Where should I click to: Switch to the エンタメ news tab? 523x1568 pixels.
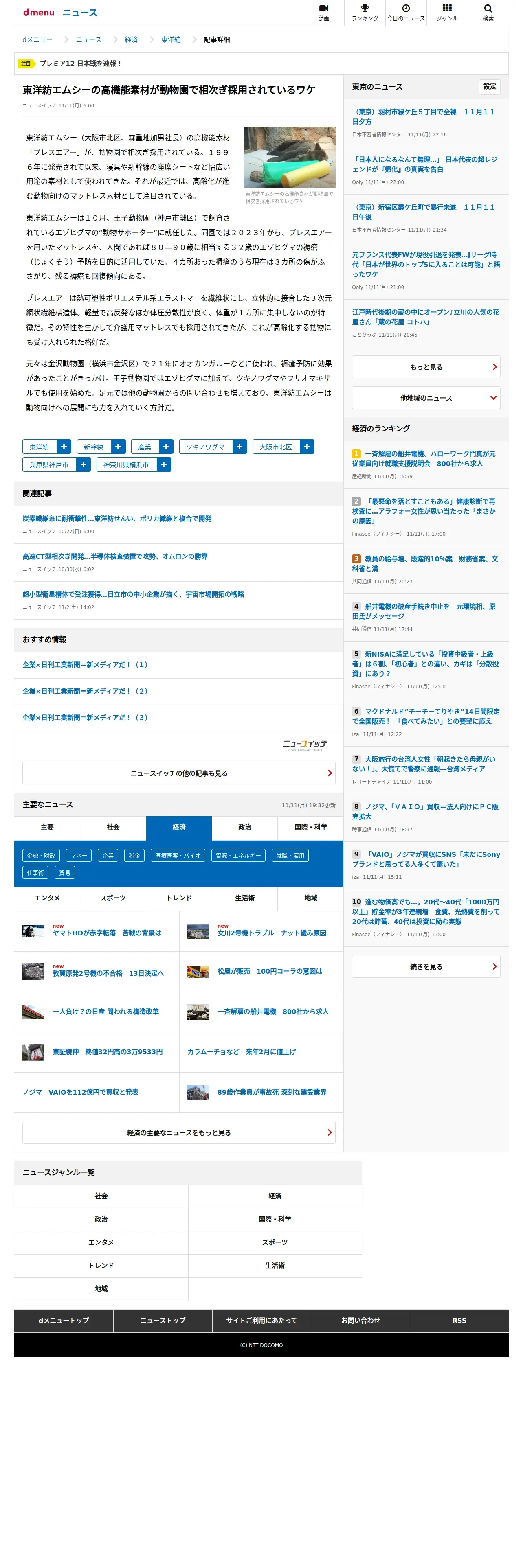(47, 898)
